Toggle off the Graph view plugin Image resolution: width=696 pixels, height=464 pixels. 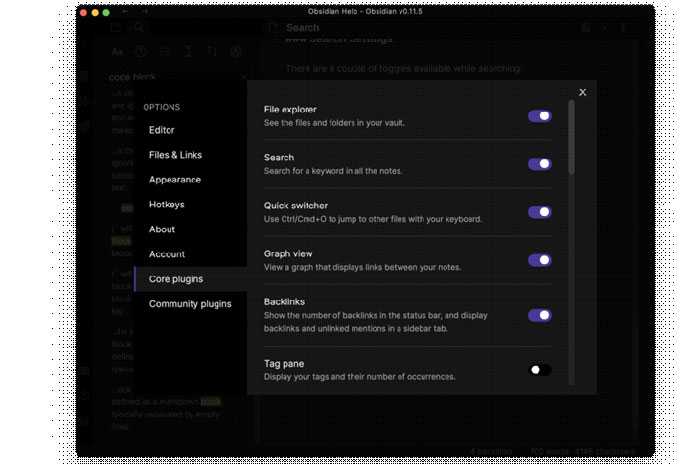[x=539, y=260]
